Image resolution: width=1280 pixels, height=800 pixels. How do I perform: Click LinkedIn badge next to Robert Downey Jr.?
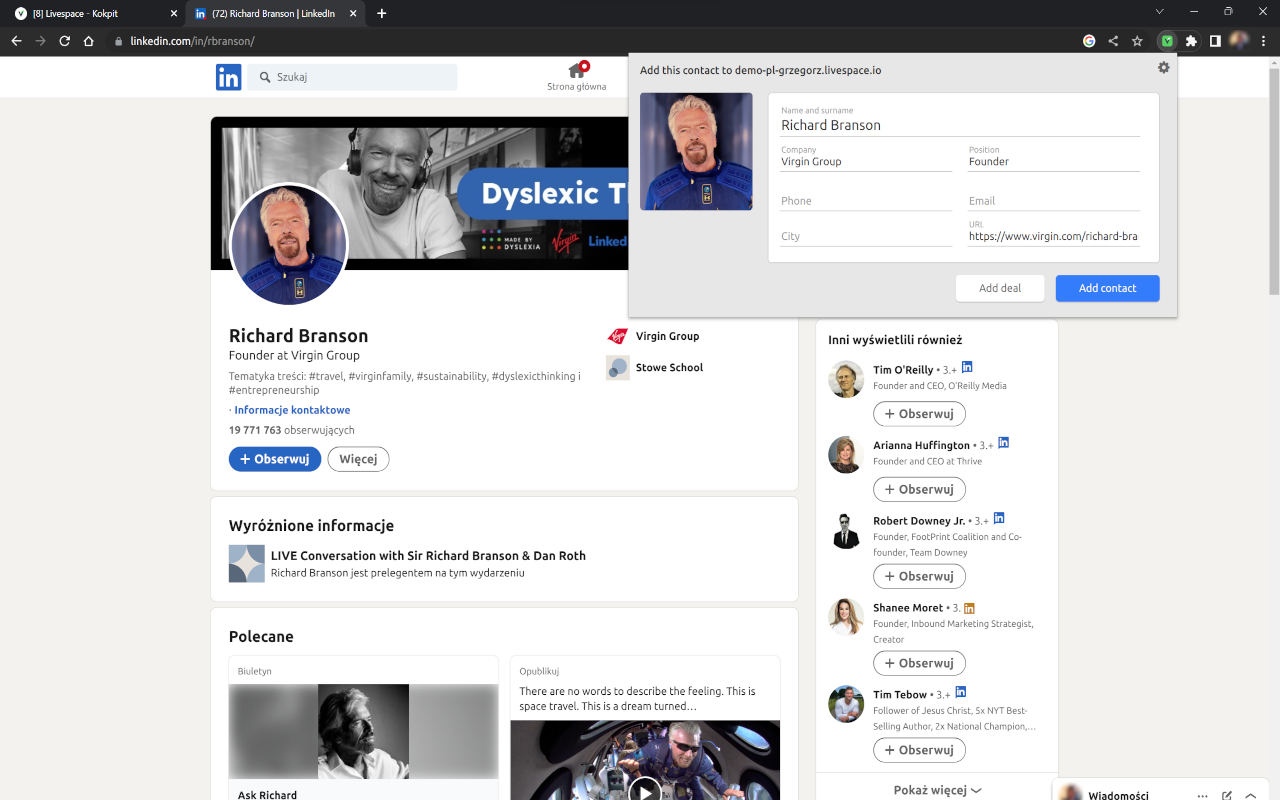[998, 518]
